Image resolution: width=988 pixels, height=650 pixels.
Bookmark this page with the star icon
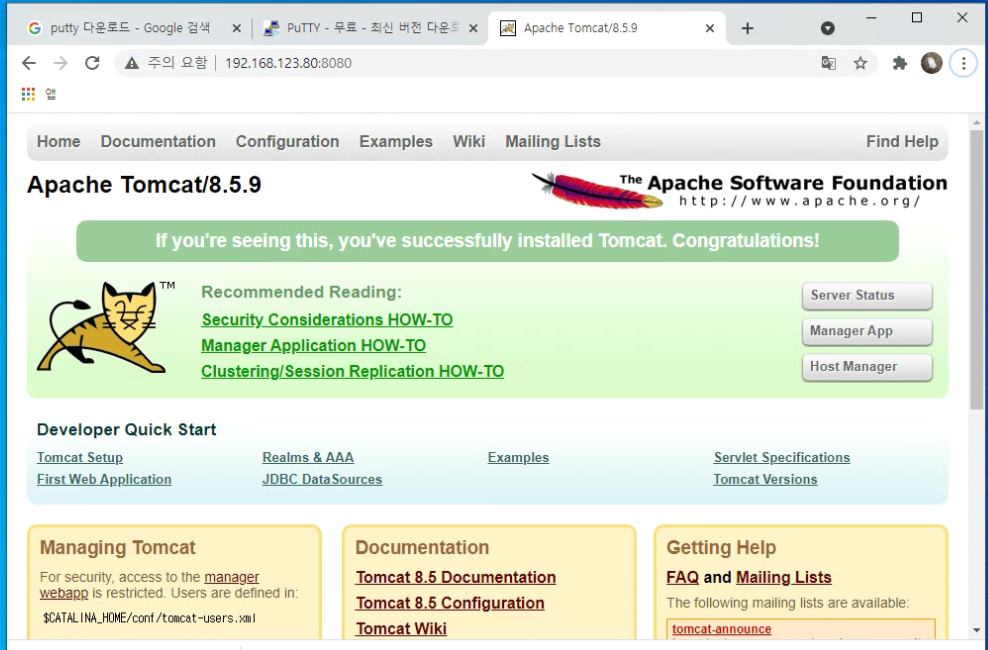click(860, 63)
